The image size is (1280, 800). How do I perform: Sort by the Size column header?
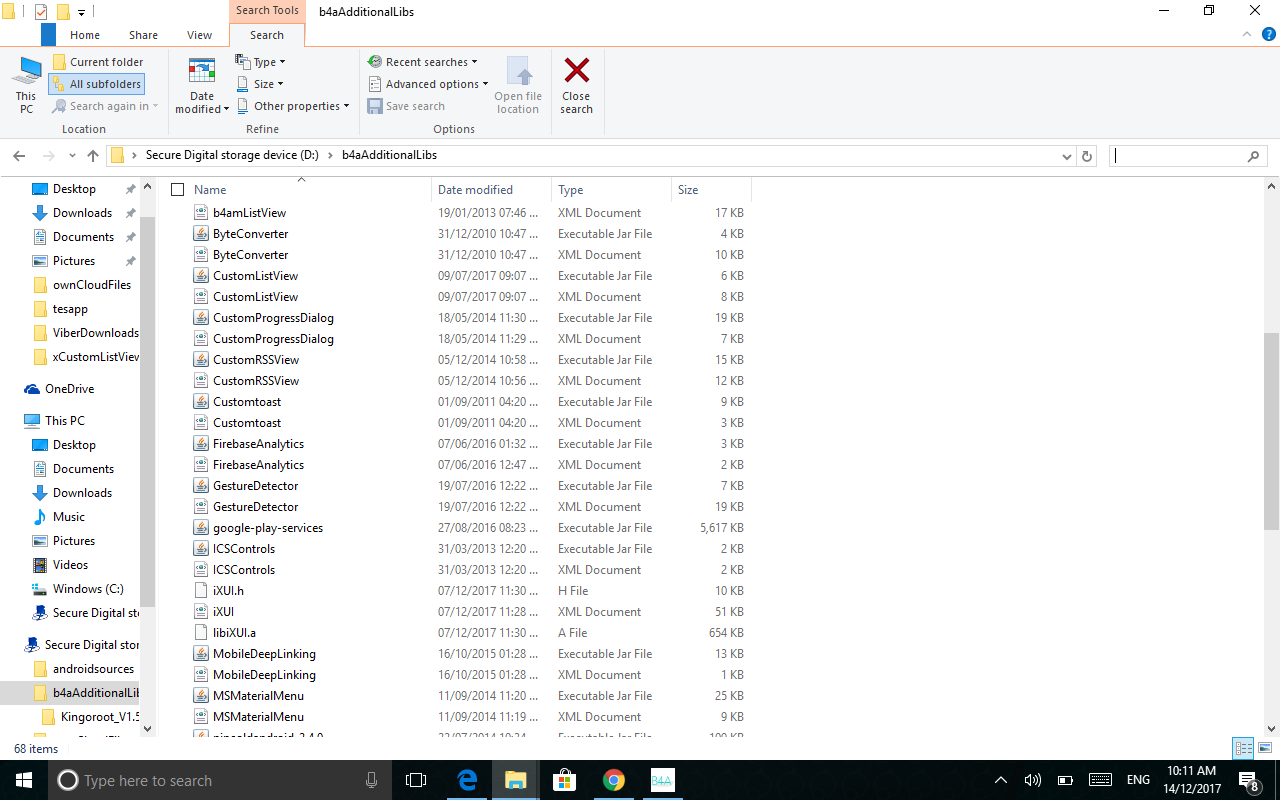coord(712,190)
